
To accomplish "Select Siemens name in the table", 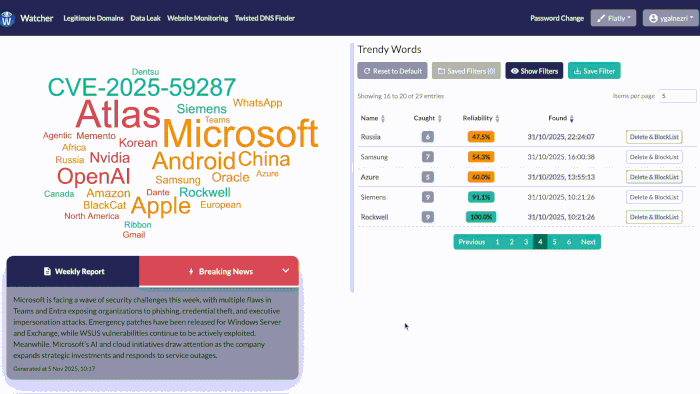I will (373, 197).
